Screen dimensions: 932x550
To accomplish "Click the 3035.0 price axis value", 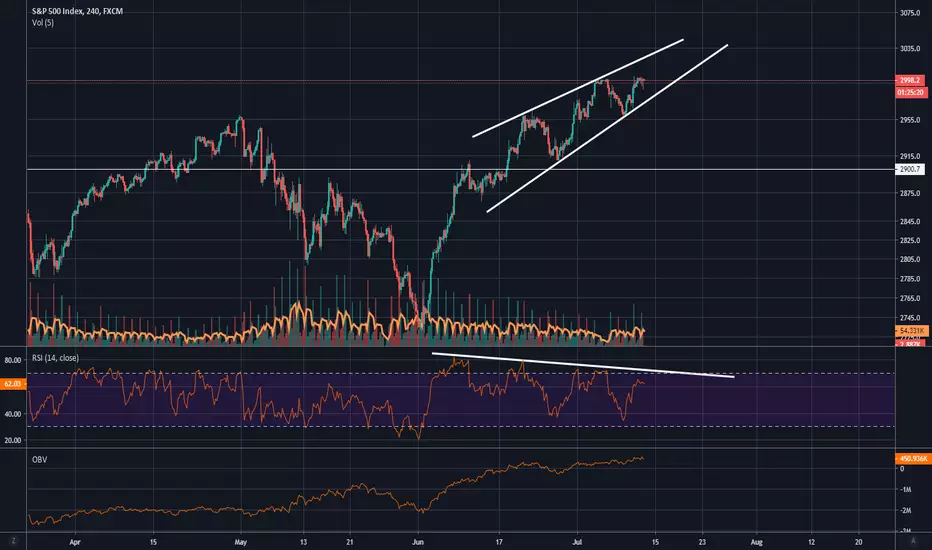I will (910, 49).
